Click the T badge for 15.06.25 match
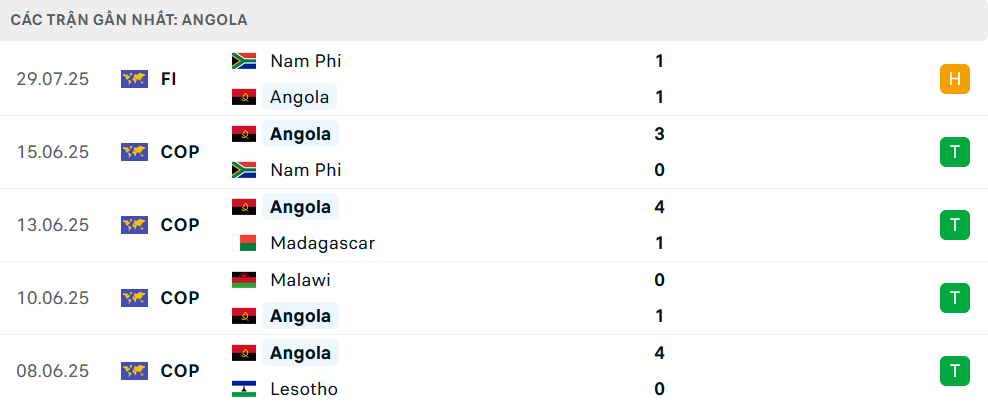This screenshot has height=402, width=988. [x=955, y=152]
